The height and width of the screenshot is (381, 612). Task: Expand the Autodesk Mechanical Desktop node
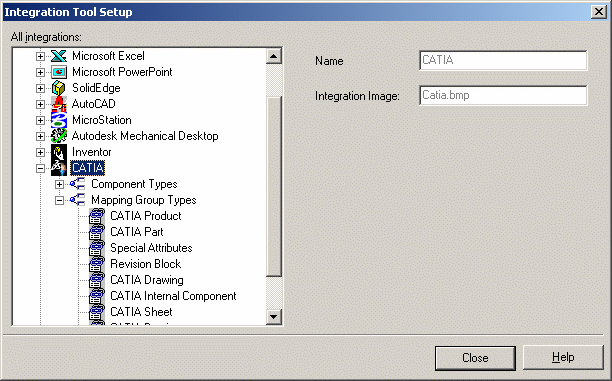point(40,137)
